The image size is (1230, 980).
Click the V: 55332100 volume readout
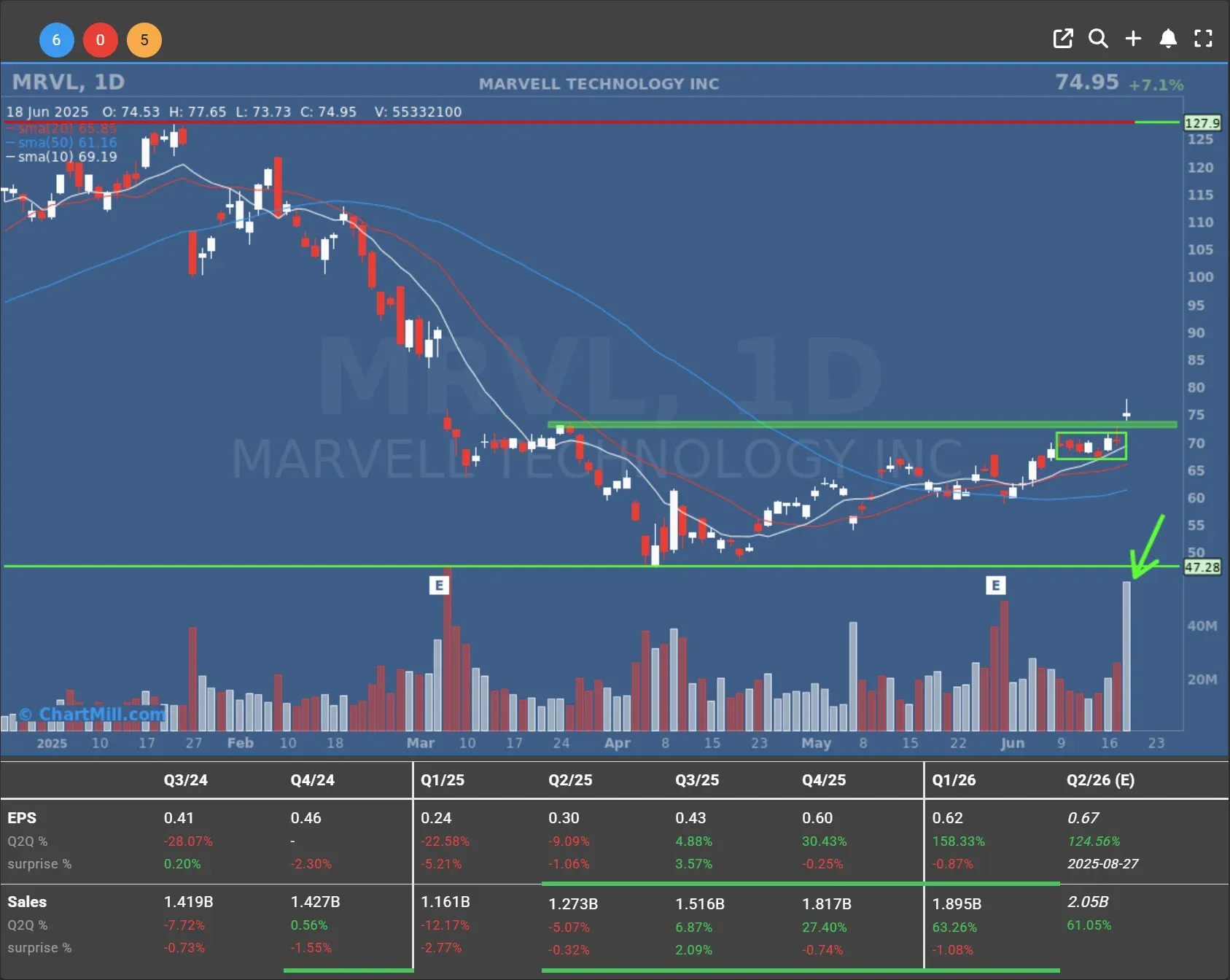coord(418,112)
